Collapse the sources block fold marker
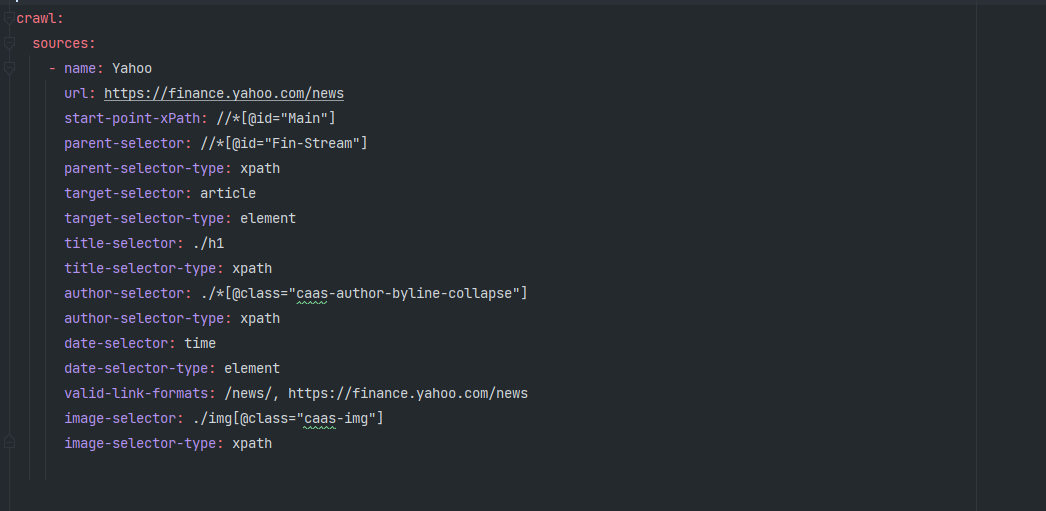The width and height of the screenshot is (1046, 511). click(x=9, y=43)
